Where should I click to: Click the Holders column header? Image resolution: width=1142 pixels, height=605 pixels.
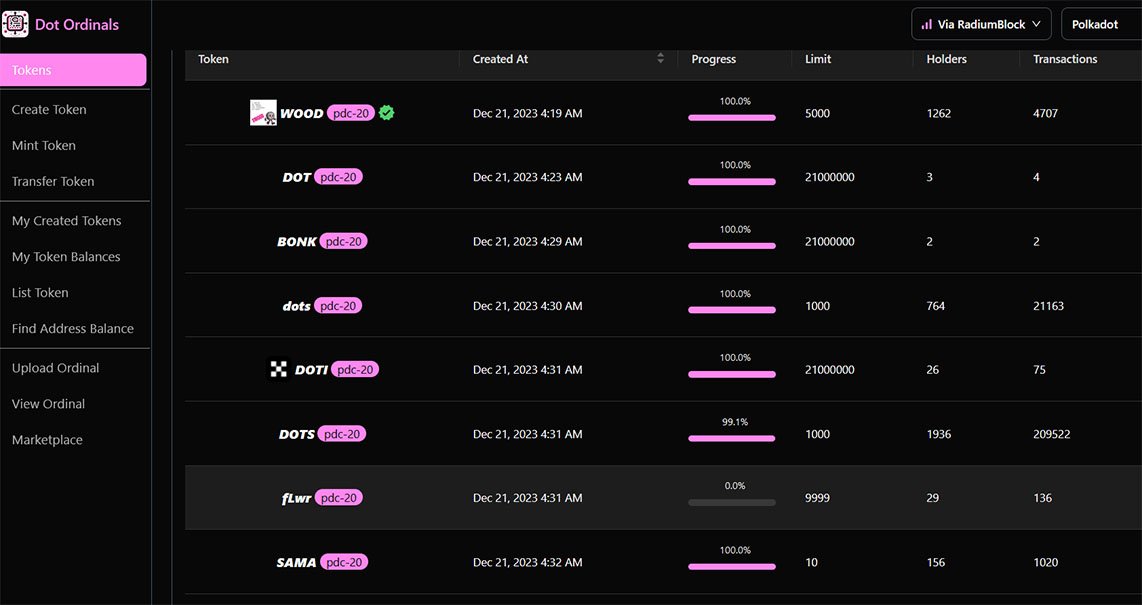pos(946,59)
